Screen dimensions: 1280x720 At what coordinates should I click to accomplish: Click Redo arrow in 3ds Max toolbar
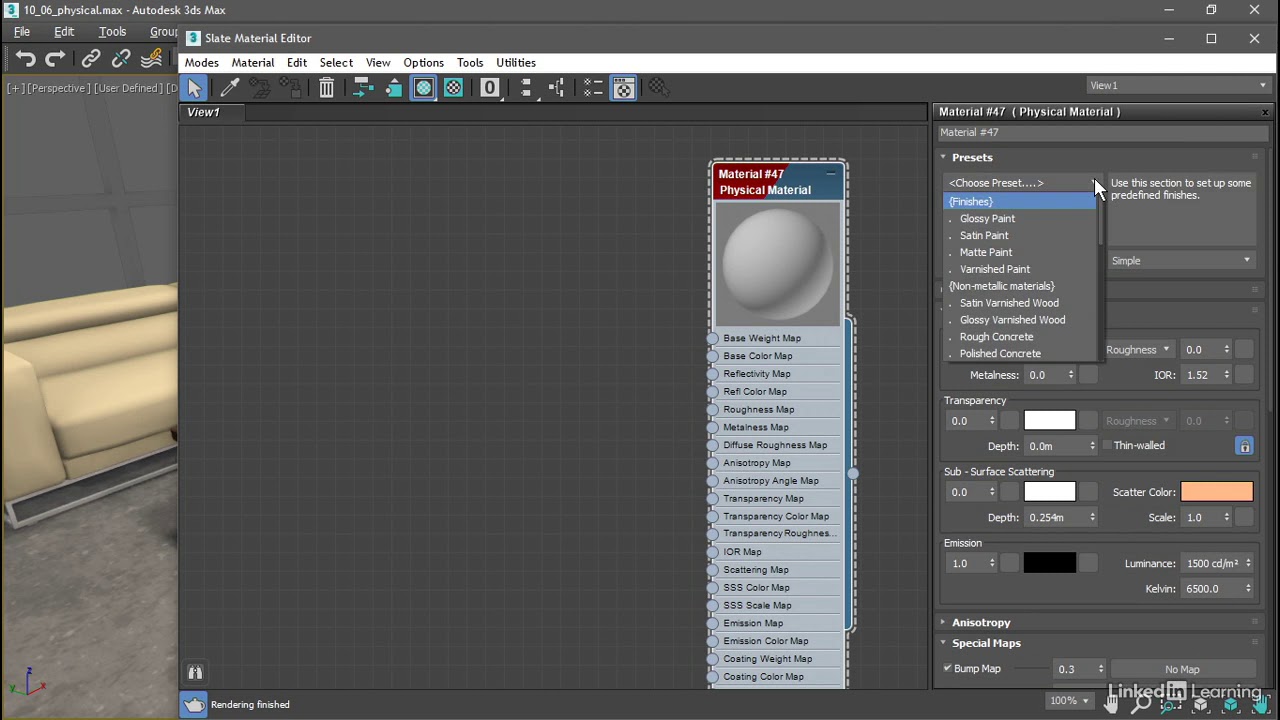[56, 59]
